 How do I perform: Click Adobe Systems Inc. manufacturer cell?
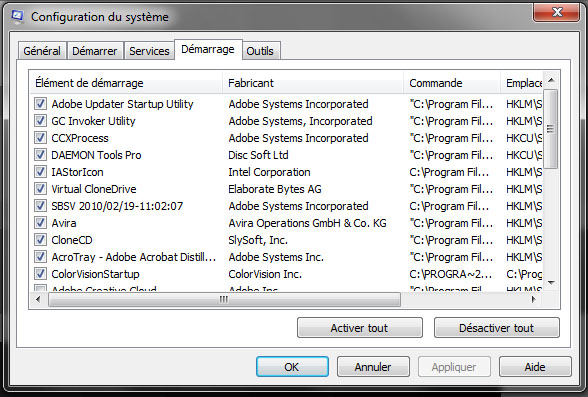(x=276, y=257)
